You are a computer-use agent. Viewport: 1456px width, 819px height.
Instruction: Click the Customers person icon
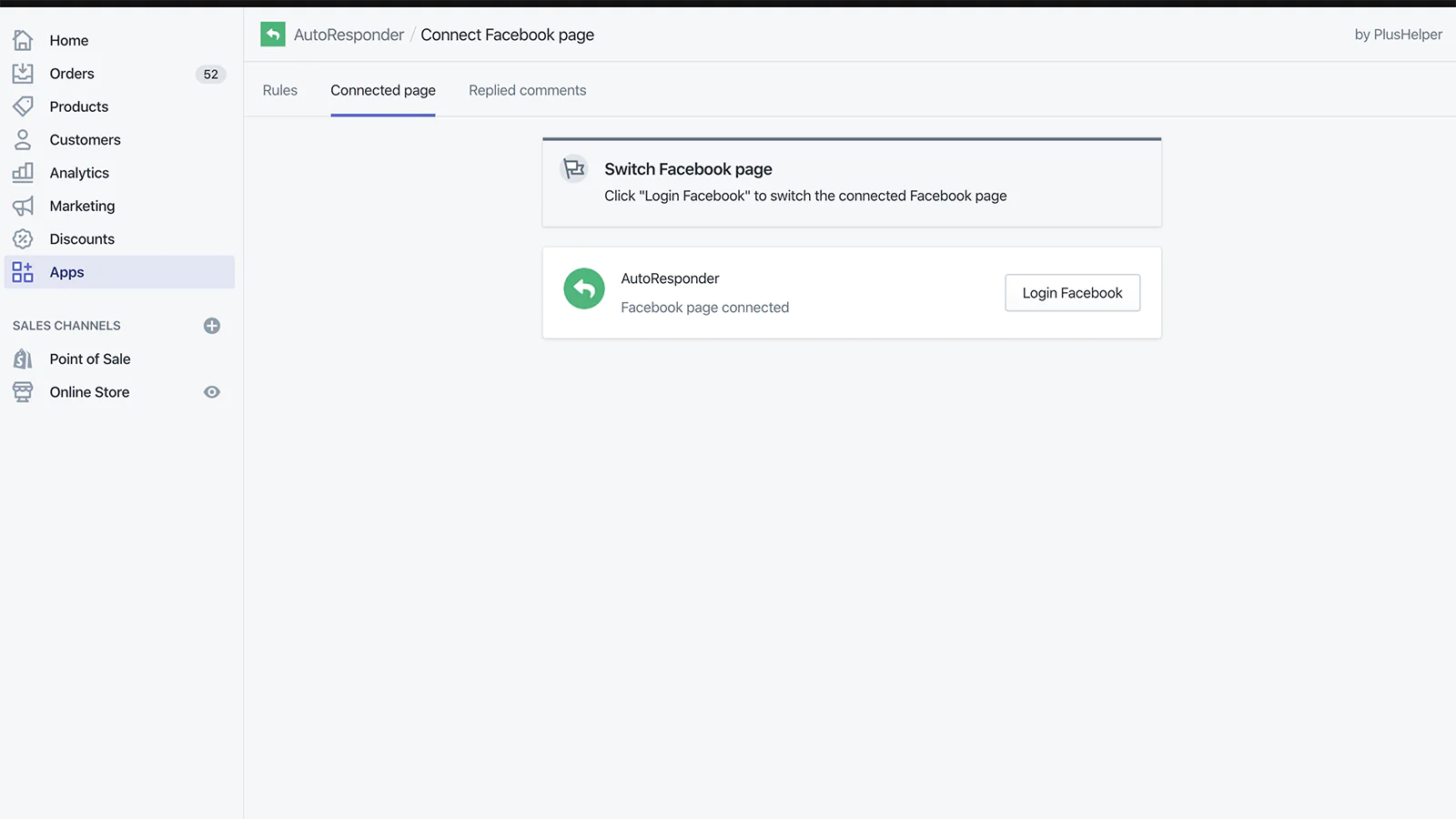coord(23,139)
